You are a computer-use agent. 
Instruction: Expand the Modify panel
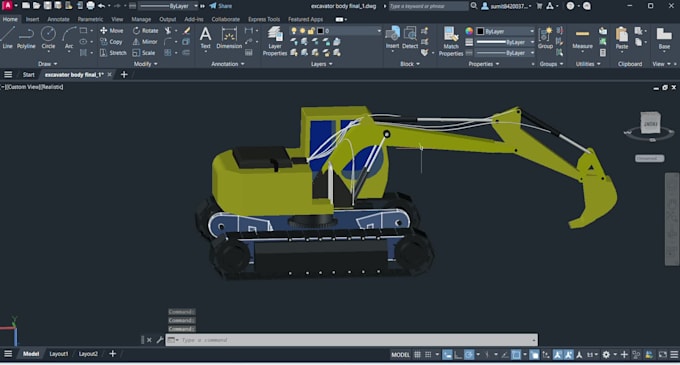145,64
